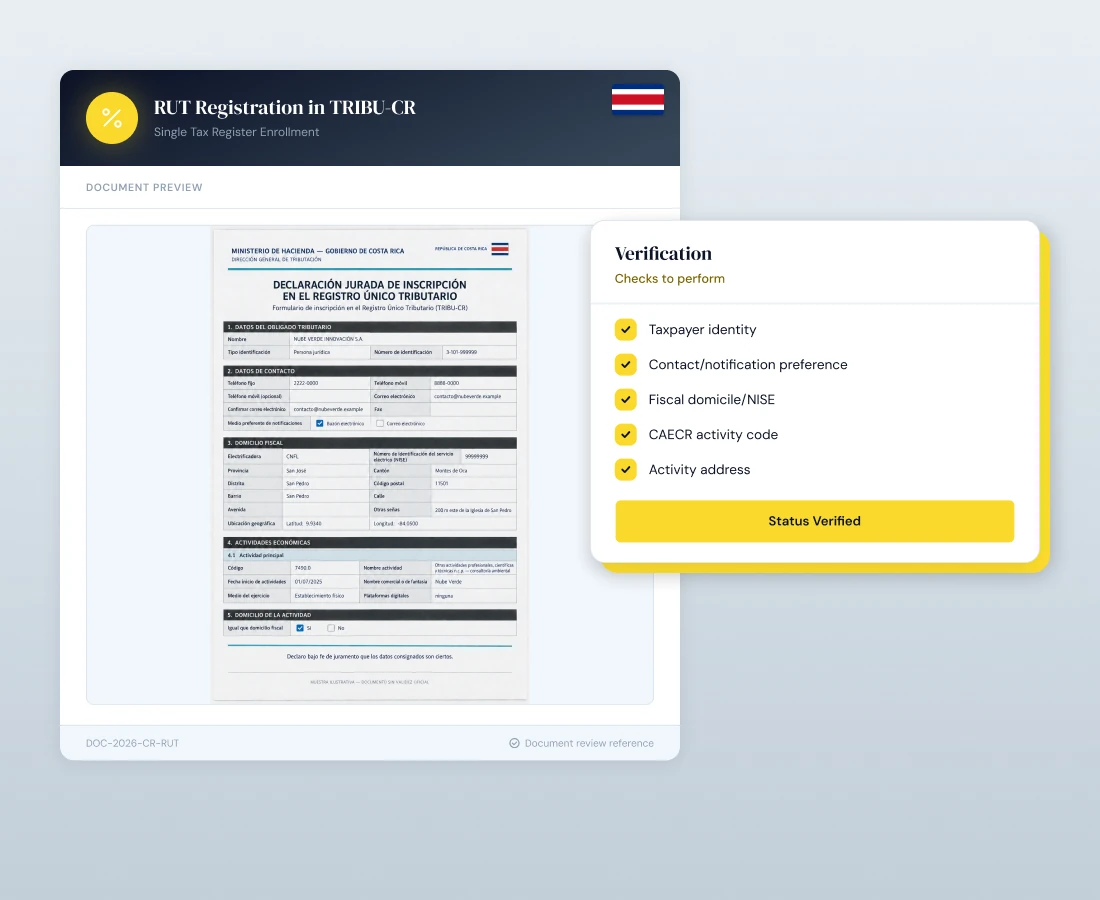The width and height of the screenshot is (1100, 900).
Task: Toggle the Taxpayer identity checkbox
Action: 626,330
